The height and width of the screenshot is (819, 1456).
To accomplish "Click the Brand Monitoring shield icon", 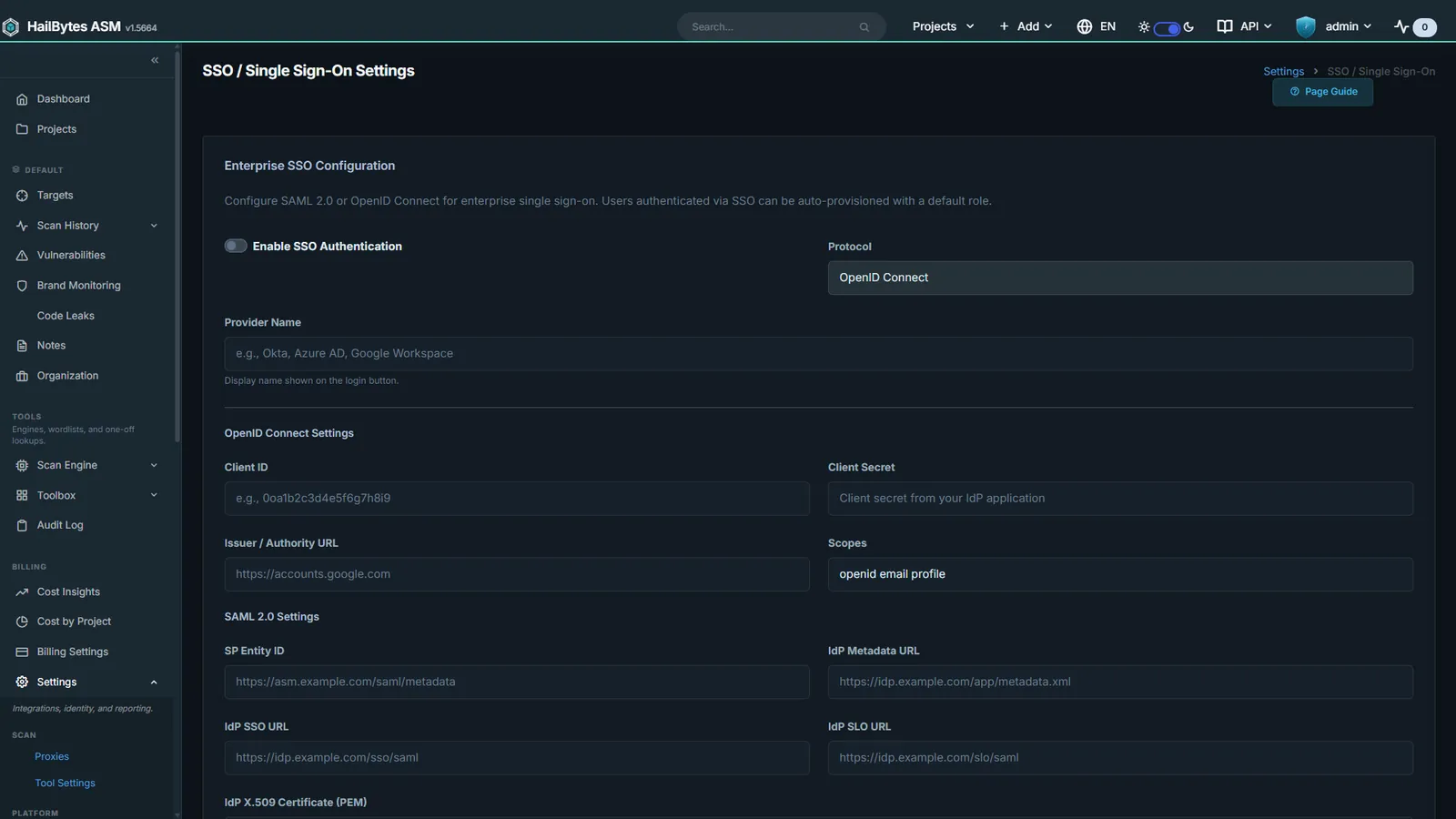I will [22, 286].
